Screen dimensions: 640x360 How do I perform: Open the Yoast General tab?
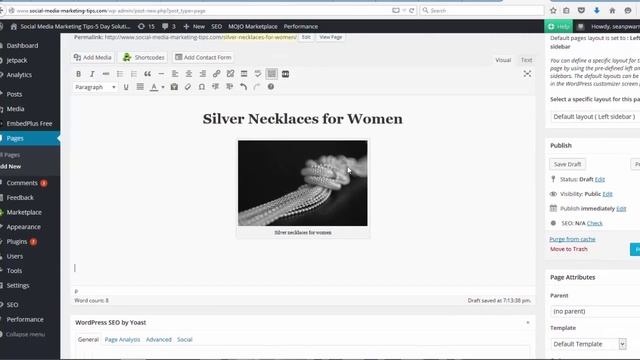pyautogui.click(x=88, y=340)
